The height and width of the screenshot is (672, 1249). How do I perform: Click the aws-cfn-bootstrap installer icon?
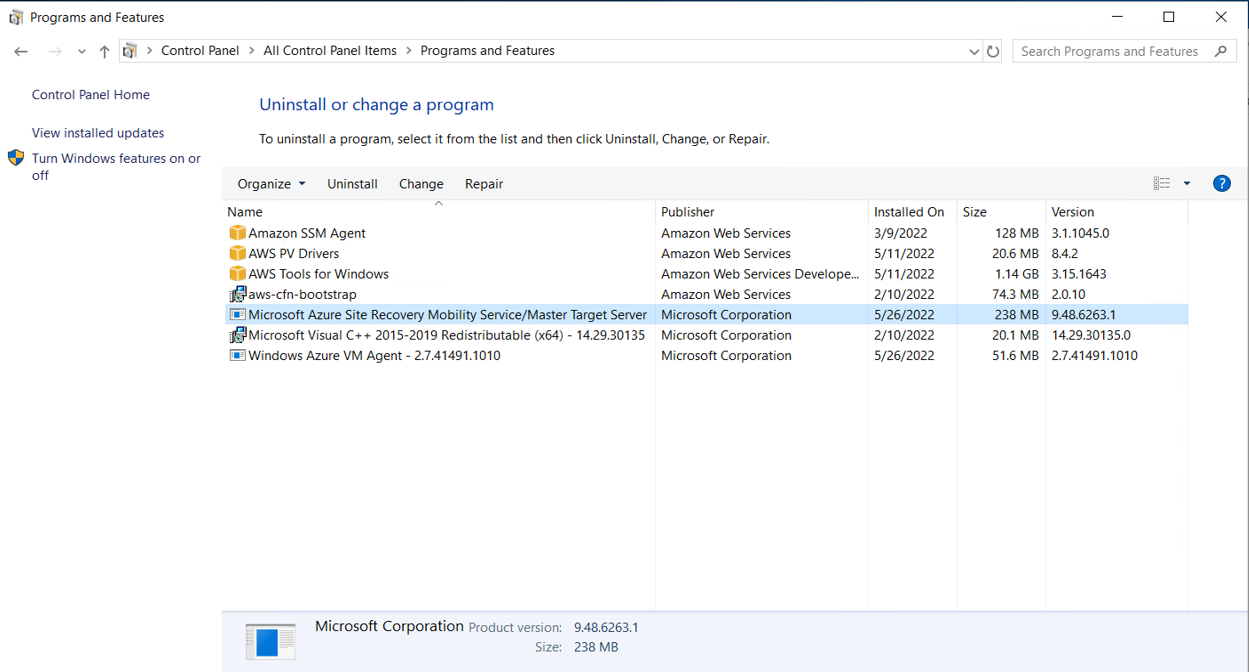point(237,294)
